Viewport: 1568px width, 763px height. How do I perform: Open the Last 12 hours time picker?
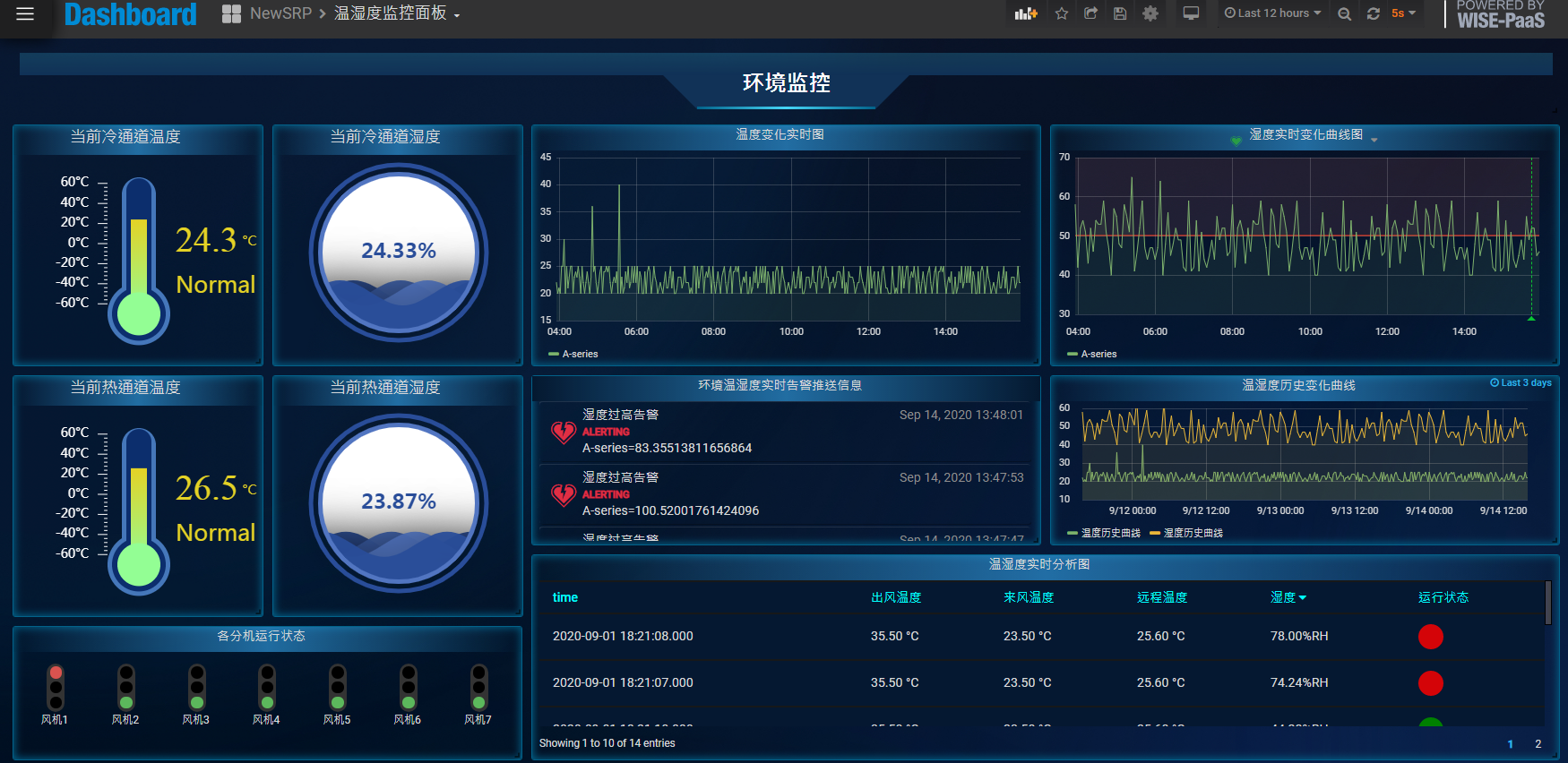click(1272, 13)
